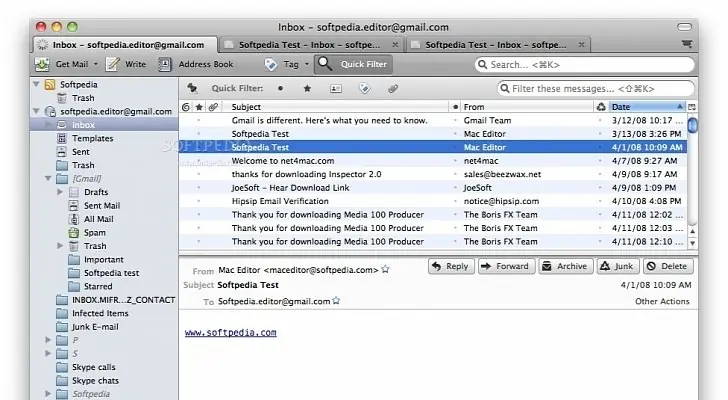Screen dimensions: 728x400
Task: Open the Get Mail dropdown arrow
Action: [96, 64]
